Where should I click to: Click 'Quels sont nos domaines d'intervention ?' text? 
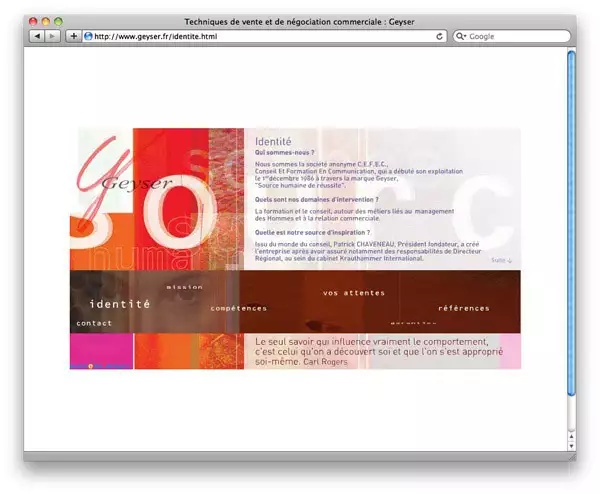[316, 199]
